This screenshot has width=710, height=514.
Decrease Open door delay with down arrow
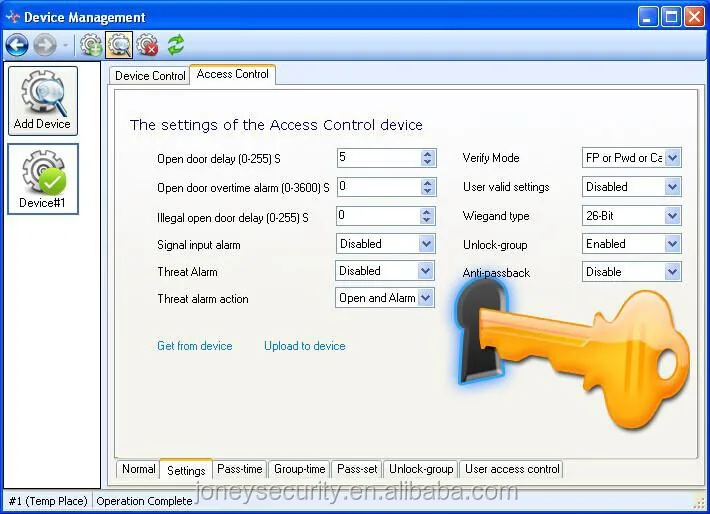point(427,162)
